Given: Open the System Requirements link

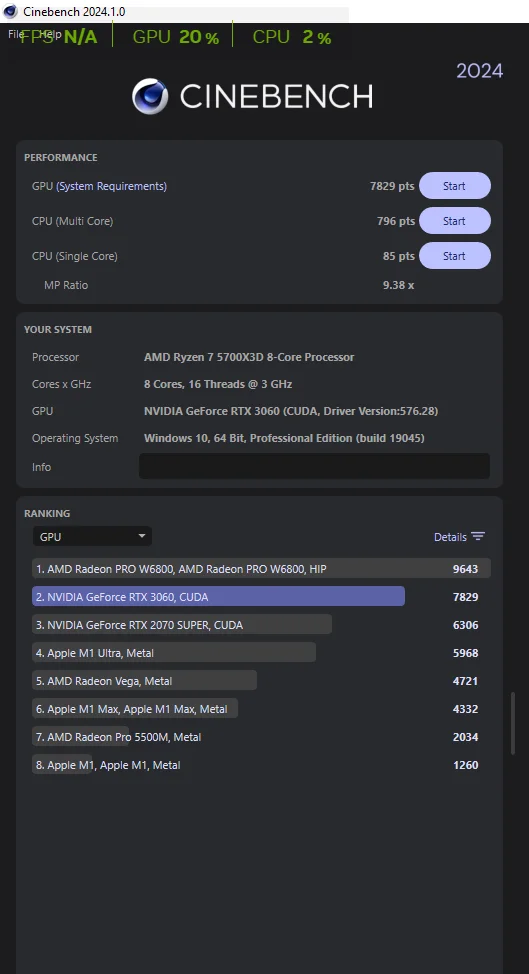Looking at the screenshot, I should pyautogui.click(x=111, y=186).
